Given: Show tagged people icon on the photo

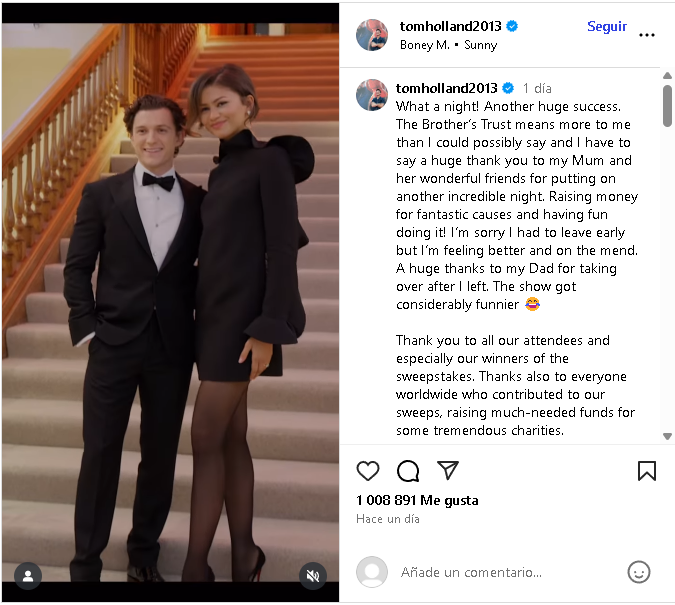Looking at the screenshot, I should point(28,576).
